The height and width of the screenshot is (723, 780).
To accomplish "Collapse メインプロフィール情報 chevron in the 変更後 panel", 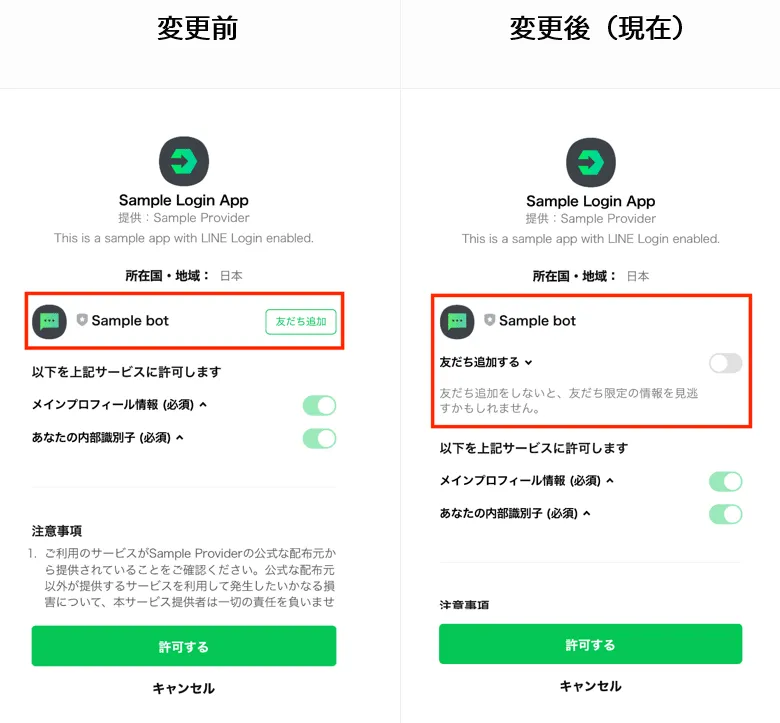I will coord(610,480).
